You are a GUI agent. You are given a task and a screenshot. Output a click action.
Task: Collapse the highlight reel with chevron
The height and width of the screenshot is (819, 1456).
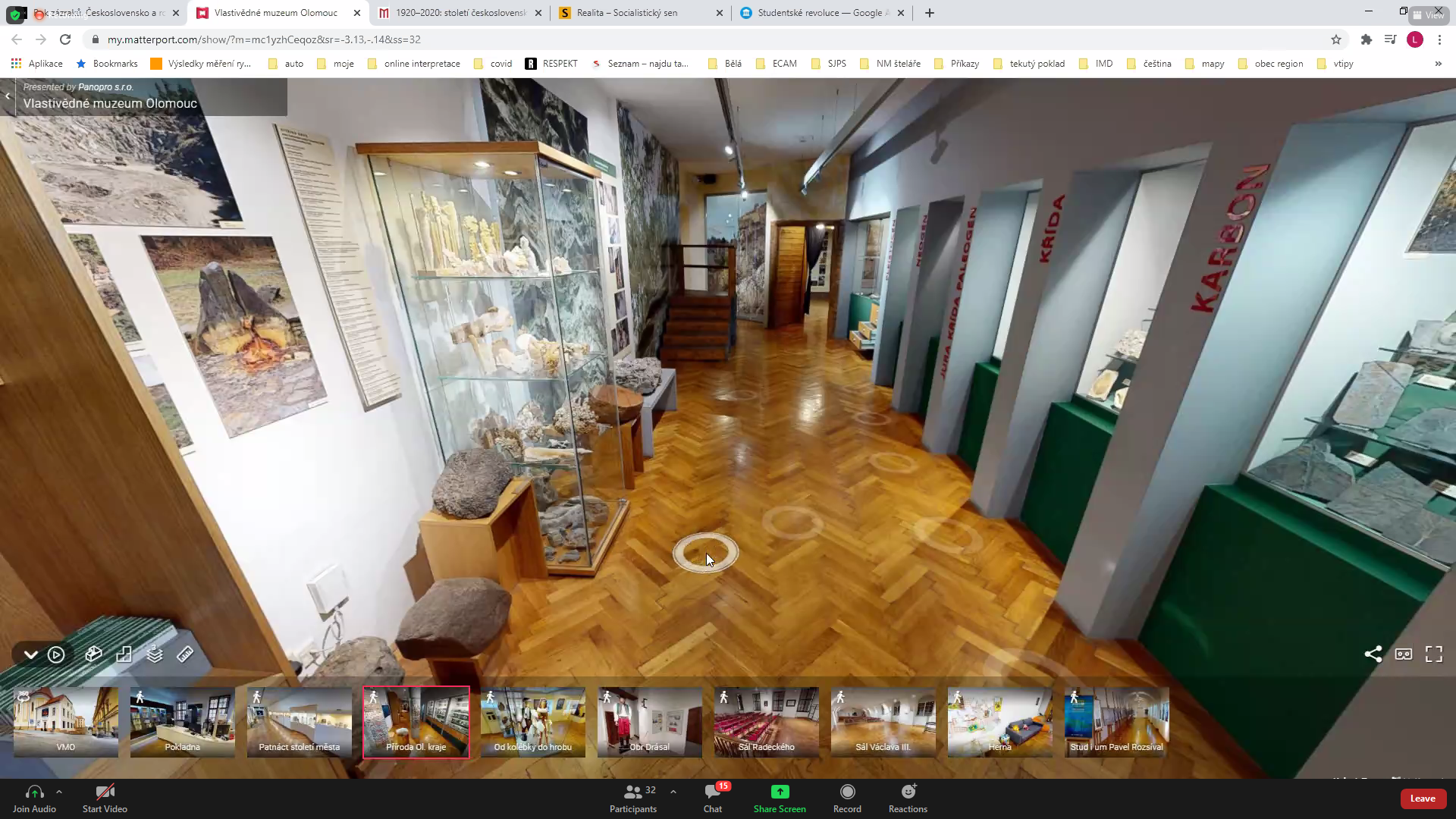tap(30, 654)
